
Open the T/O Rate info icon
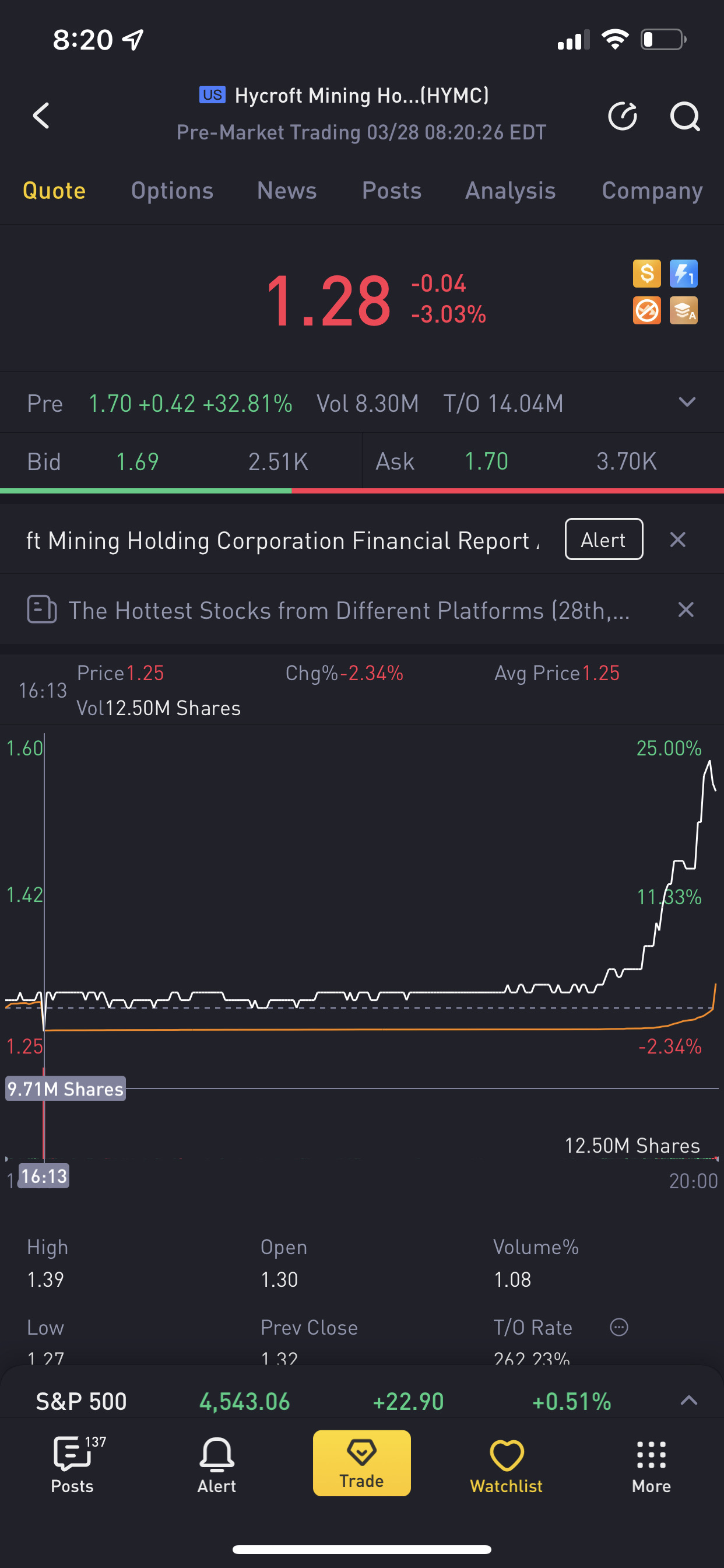pyautogui.click(x=618, y=1326)
